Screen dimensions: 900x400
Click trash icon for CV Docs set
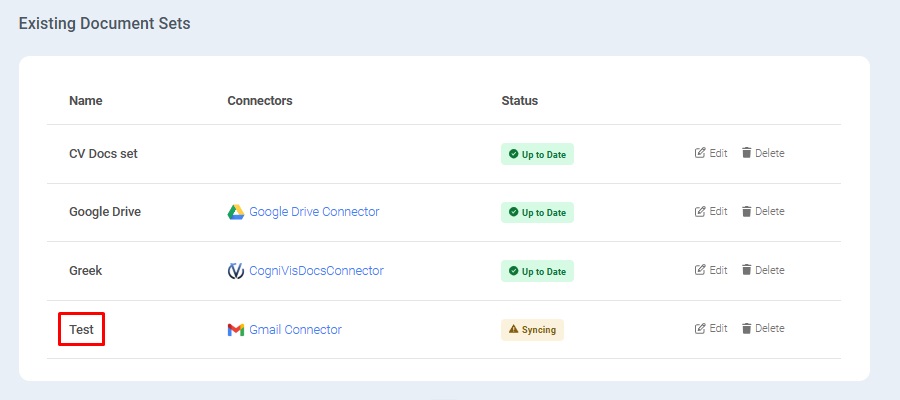[x=746, y=153]
